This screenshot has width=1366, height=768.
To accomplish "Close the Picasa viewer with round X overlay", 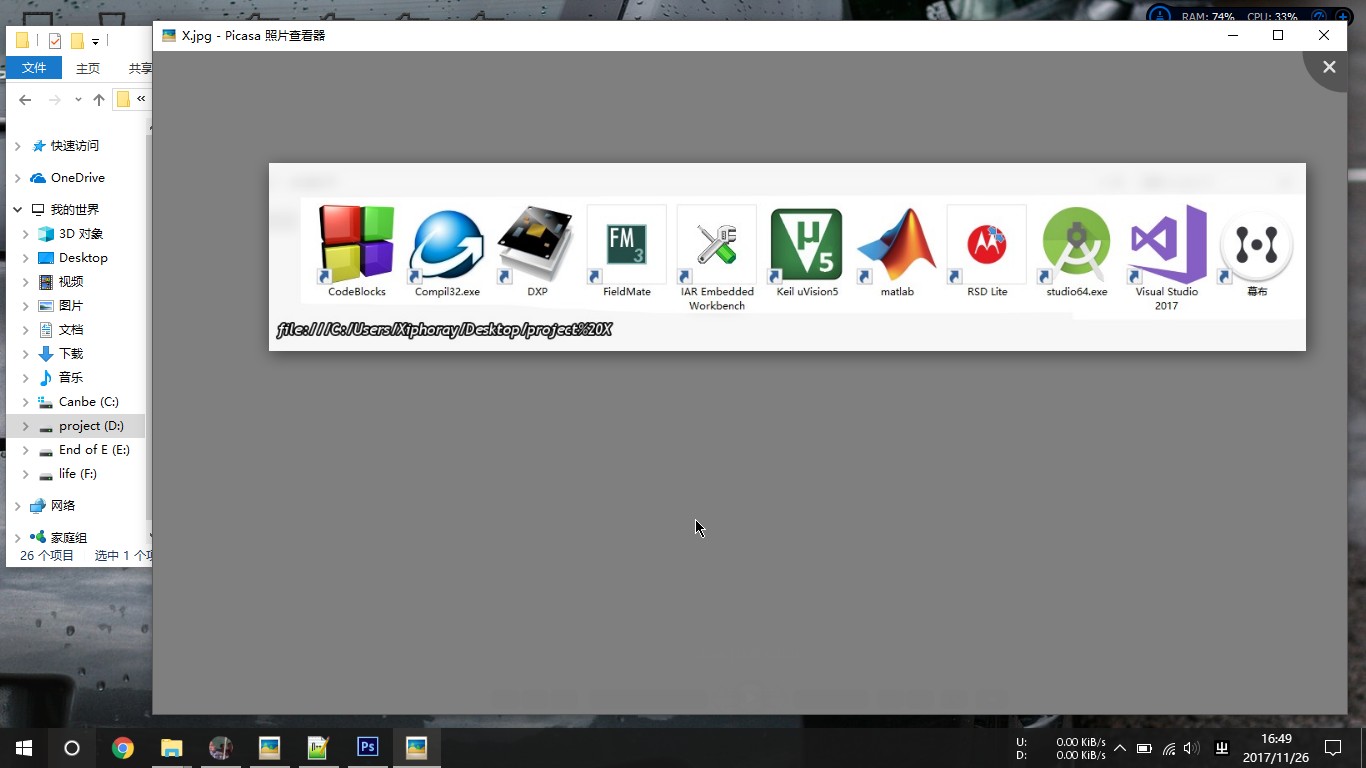I will coord(1329,67).
